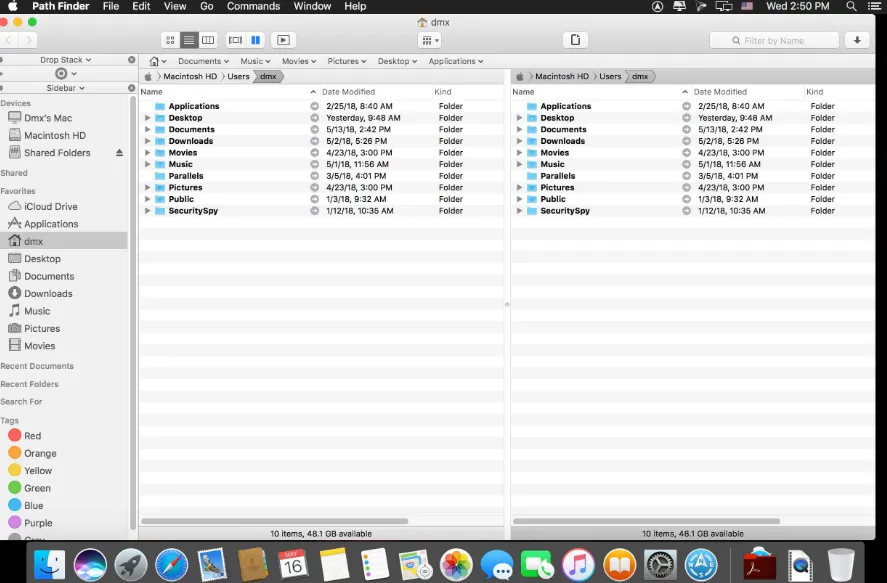This screenshot has height=583, width=887.
Task: Click the left pane's horizontal scrollbar
Action: (274, 521)
